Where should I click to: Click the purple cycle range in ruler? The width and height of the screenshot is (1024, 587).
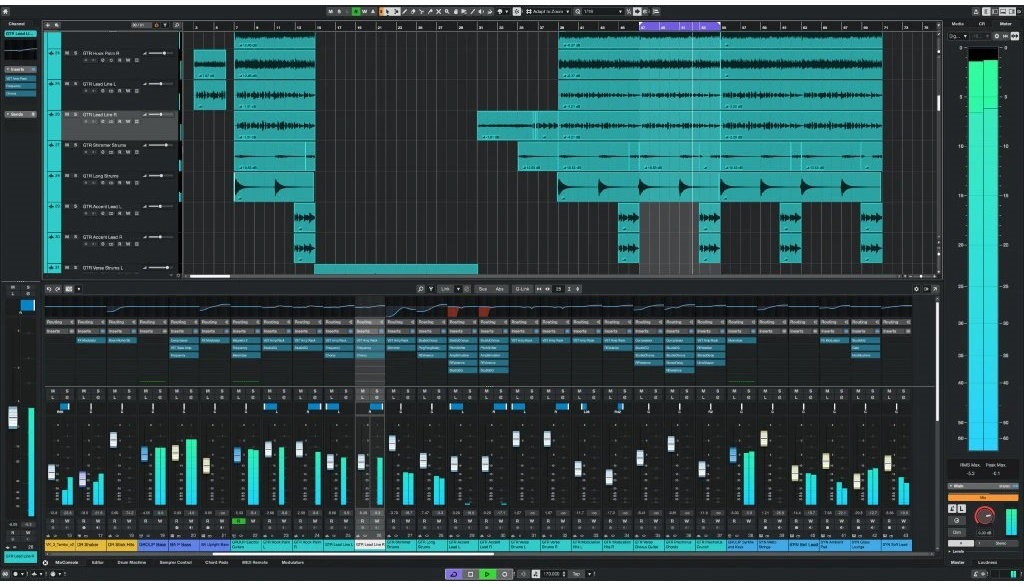680,27
